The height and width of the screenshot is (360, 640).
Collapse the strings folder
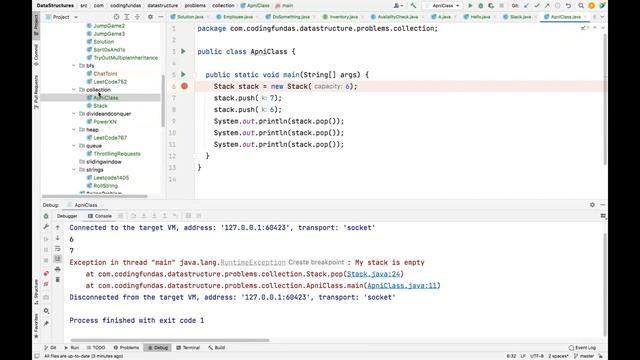[x=74, y=170]
